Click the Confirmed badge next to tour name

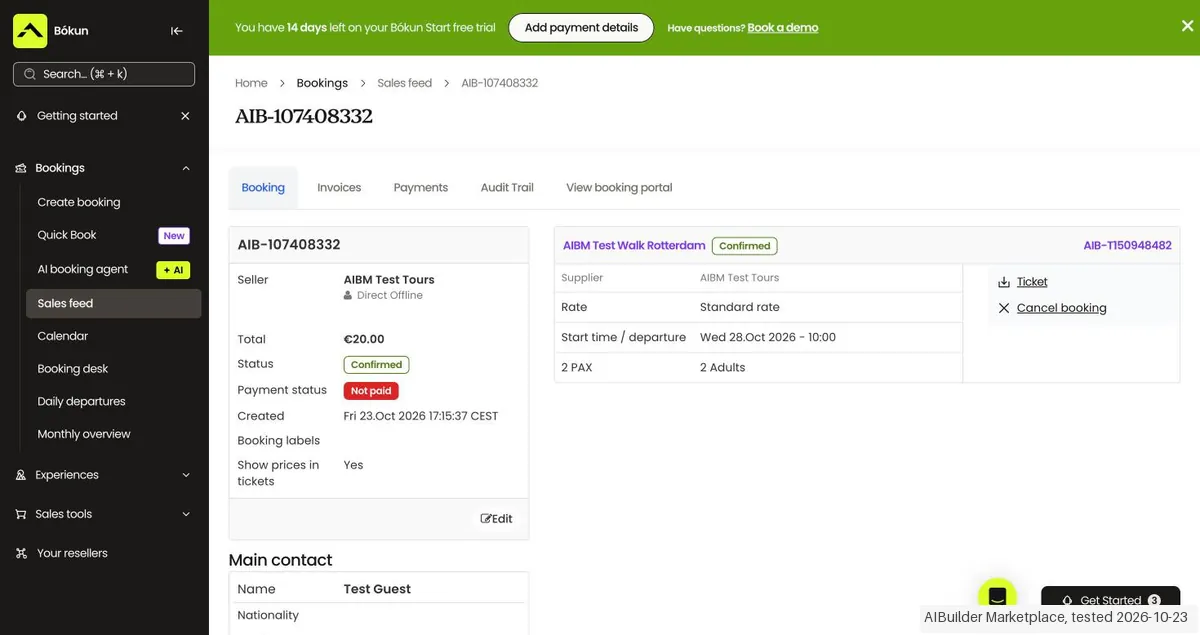coord(745,246)
